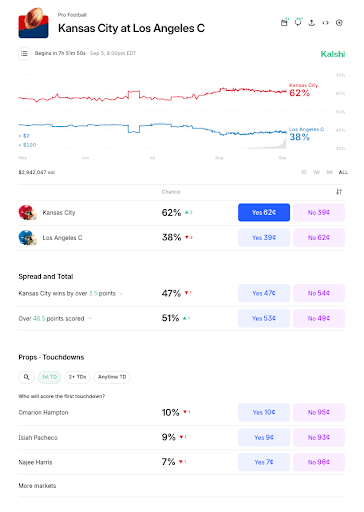This screenshot has width=364, height=512.
Task: Switch to the Anytime TD tab
Action: (112, 377)
